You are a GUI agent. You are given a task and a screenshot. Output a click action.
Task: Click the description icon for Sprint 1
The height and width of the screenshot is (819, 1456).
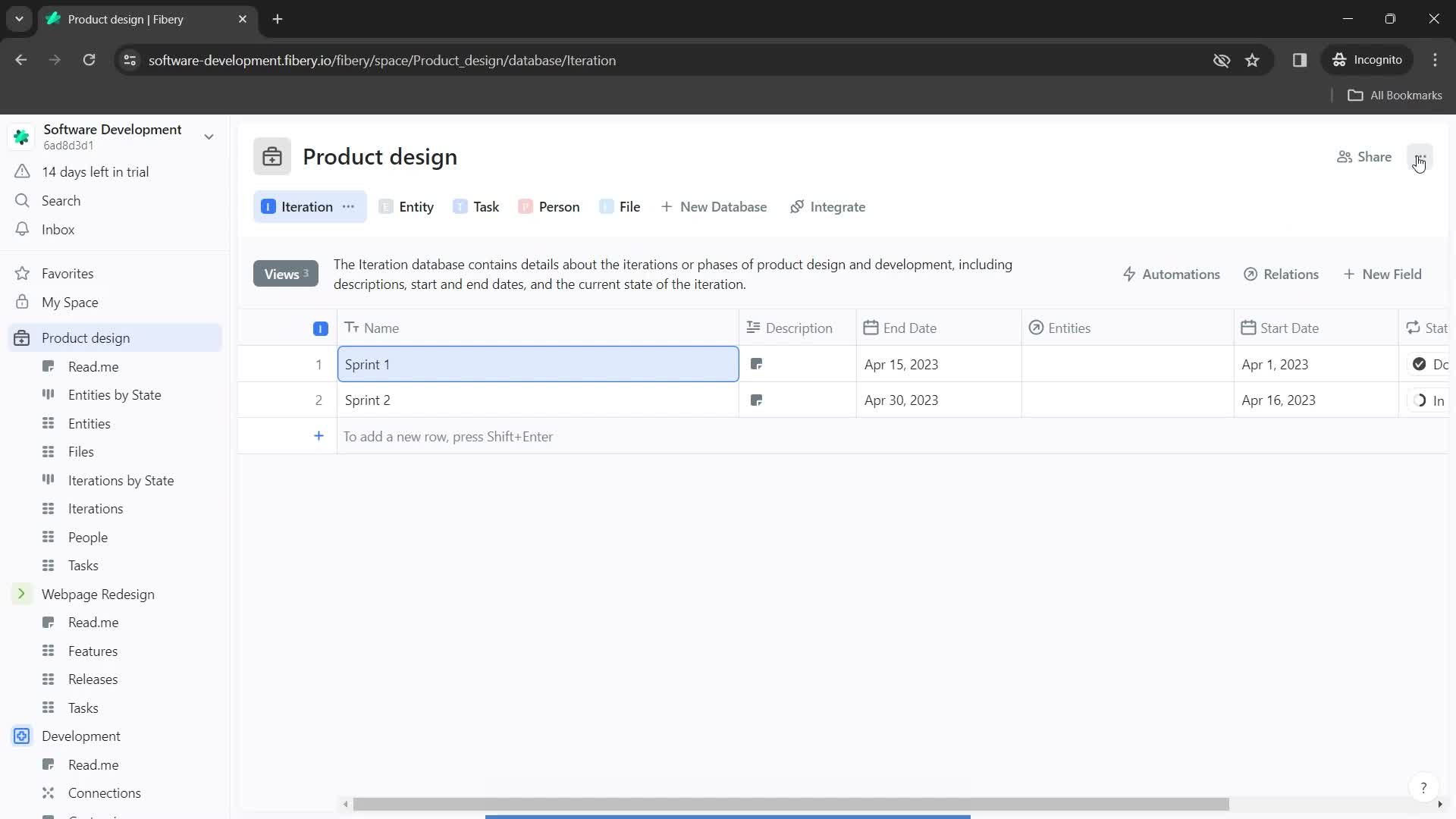click(x=756, y=364)
